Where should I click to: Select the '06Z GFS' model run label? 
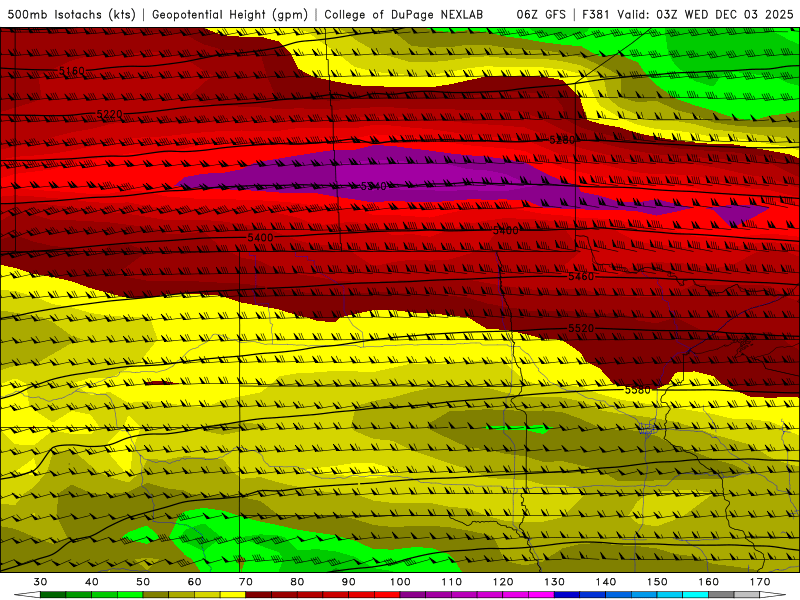541,15
